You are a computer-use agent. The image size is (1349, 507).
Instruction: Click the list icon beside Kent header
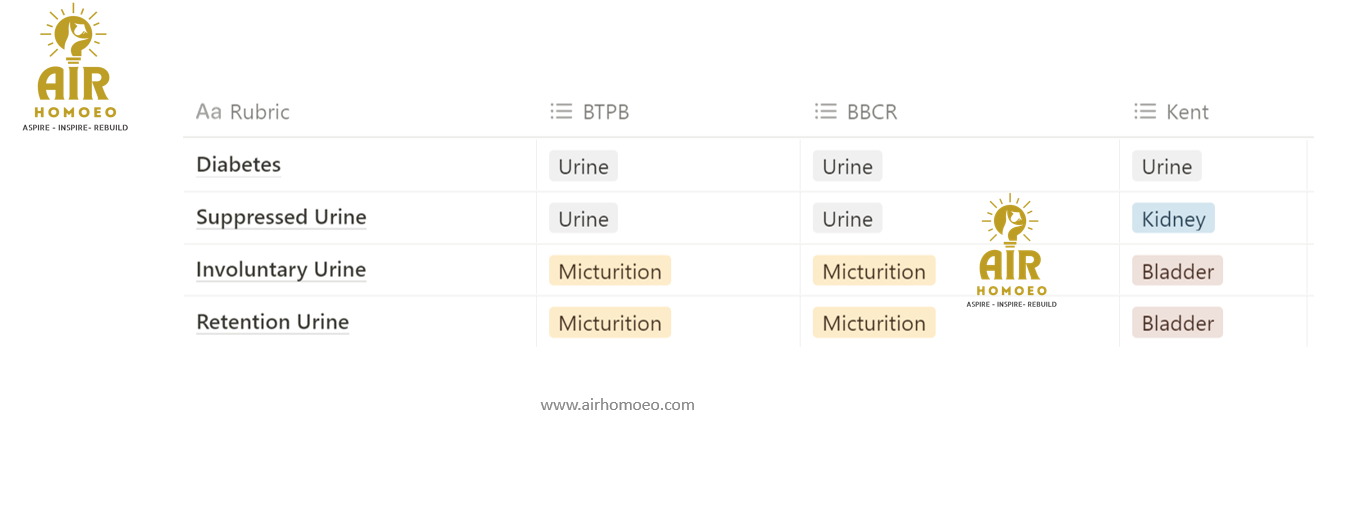(1144, 111)
